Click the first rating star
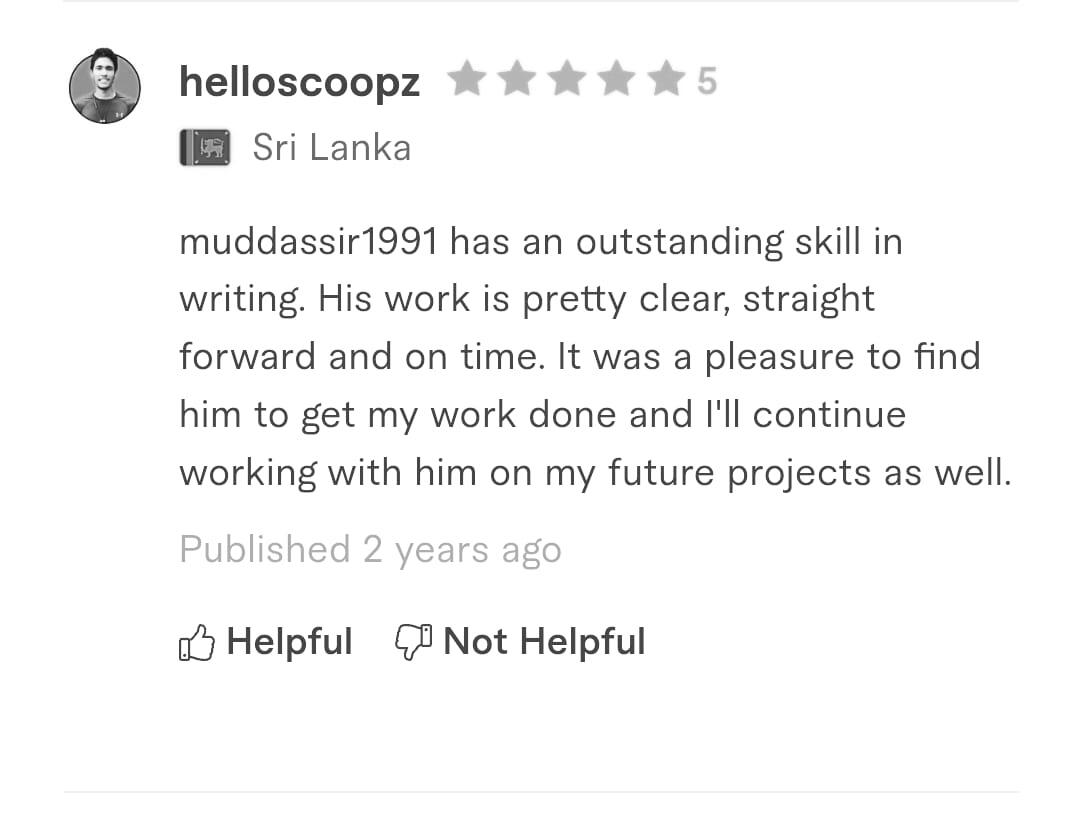 466,80
